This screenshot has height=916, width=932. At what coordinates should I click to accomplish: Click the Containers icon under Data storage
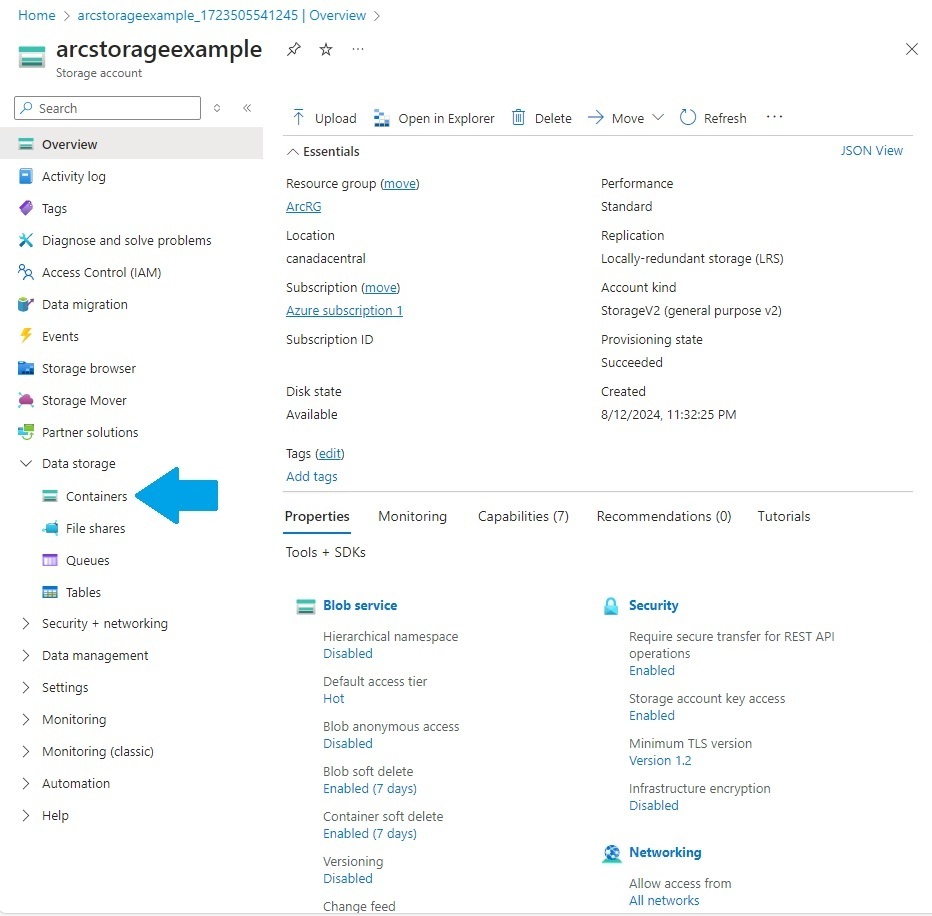(x=50, y=496)
